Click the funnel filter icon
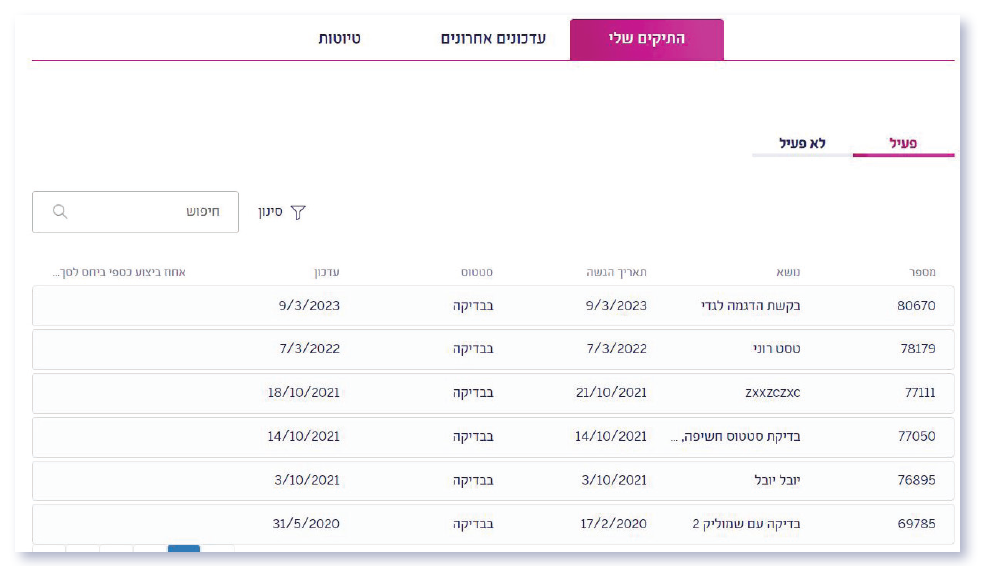Viewport: 985px width, 566px height. 297,213
